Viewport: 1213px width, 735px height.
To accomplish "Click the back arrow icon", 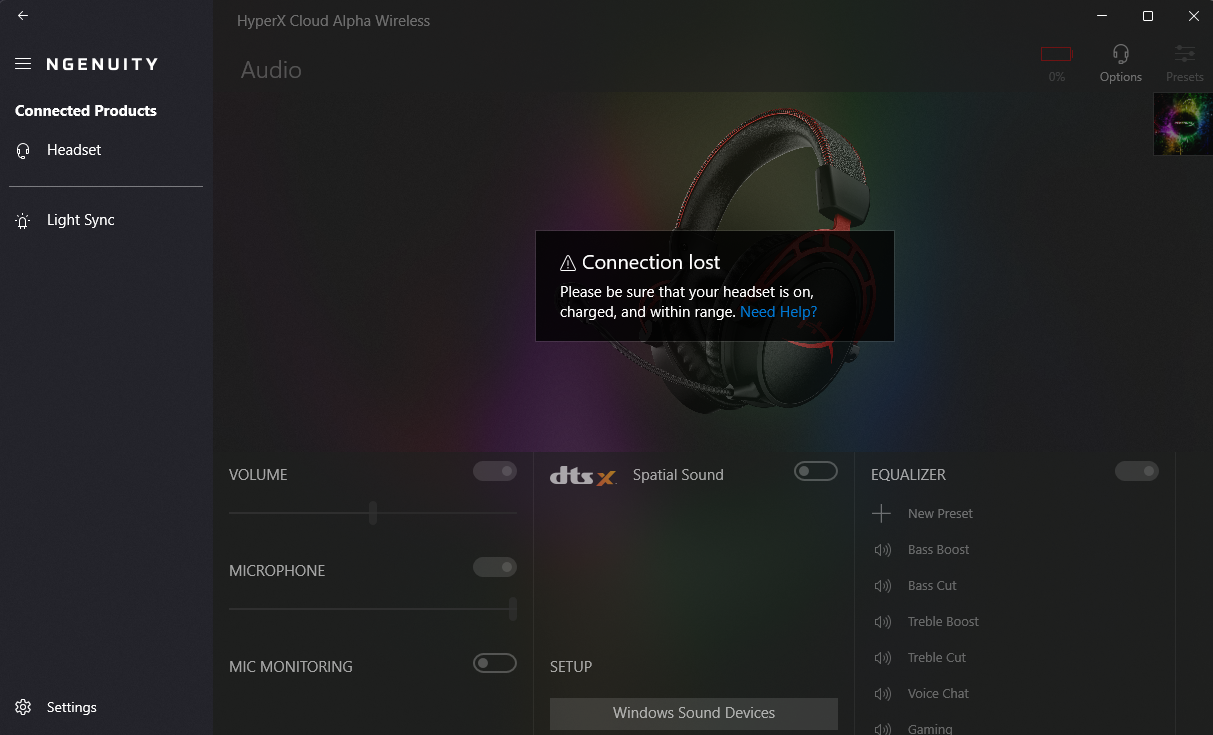I will pyautogui.click(x=23, y=16).
